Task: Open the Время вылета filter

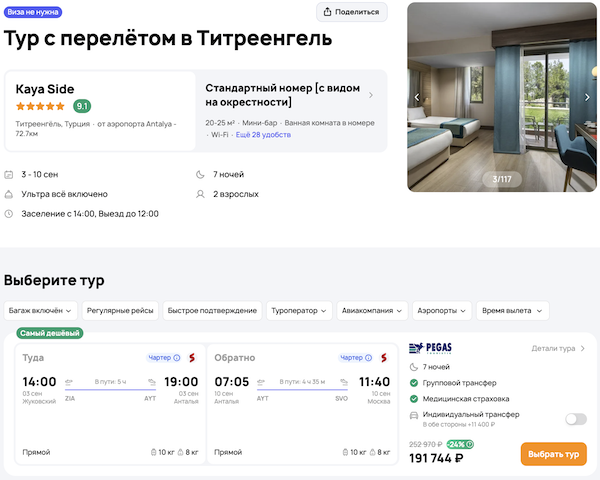Action: pyautogui.click(x=512, y=311)
